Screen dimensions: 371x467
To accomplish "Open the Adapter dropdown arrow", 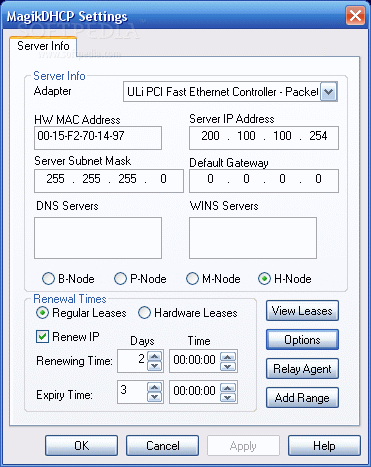I will [x=328, y=92].
